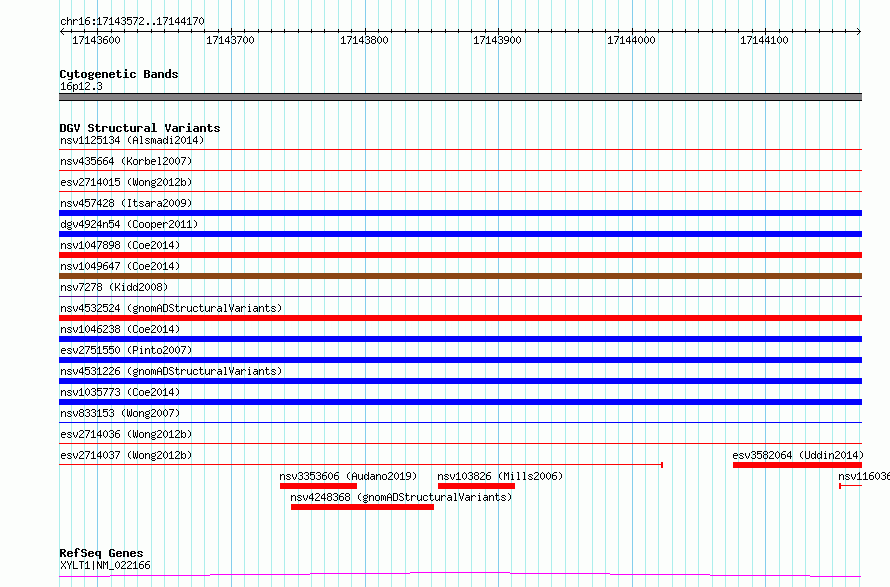Click the blue bar under nsv457428
The image size is (890, 587).
click(x=460, y=213)
